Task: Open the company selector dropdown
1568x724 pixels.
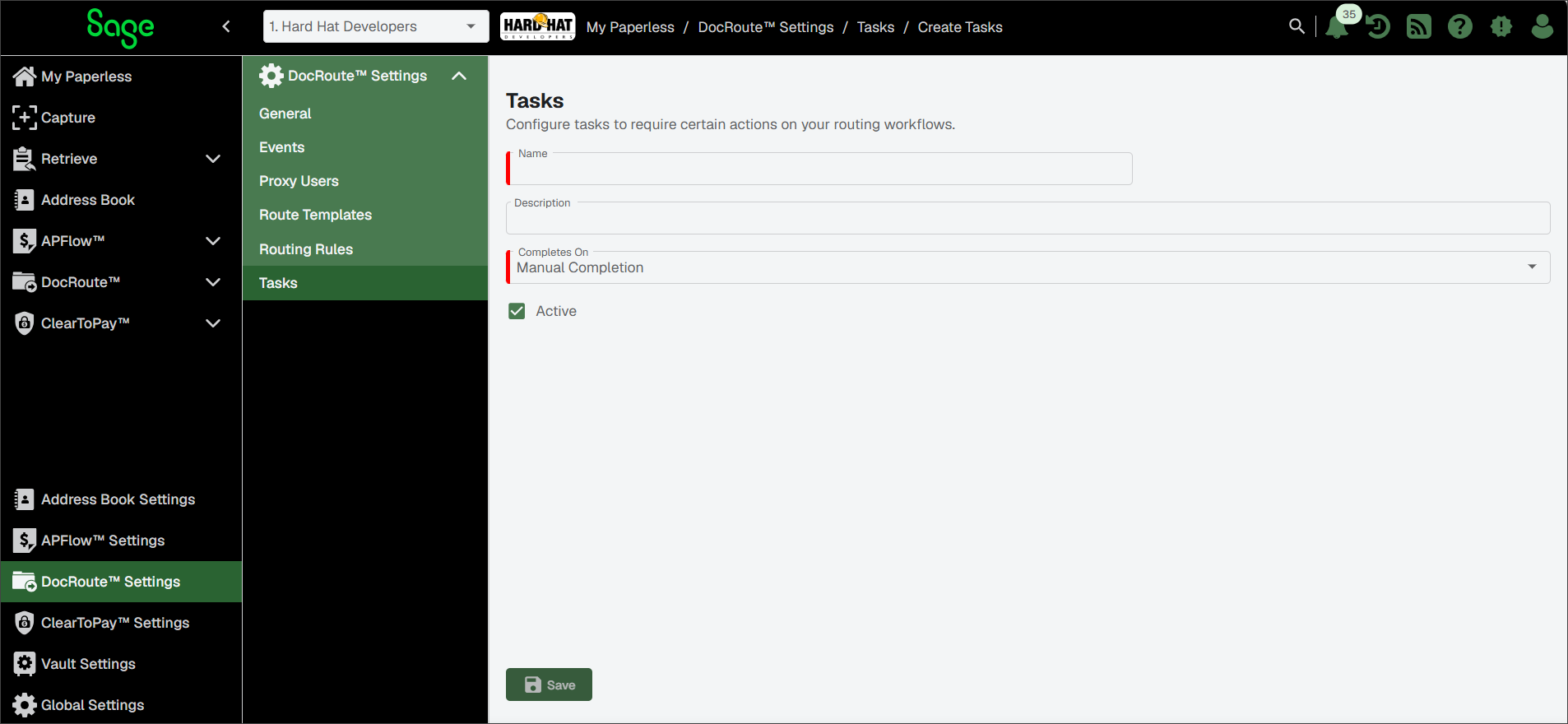Action: [376, 26]
